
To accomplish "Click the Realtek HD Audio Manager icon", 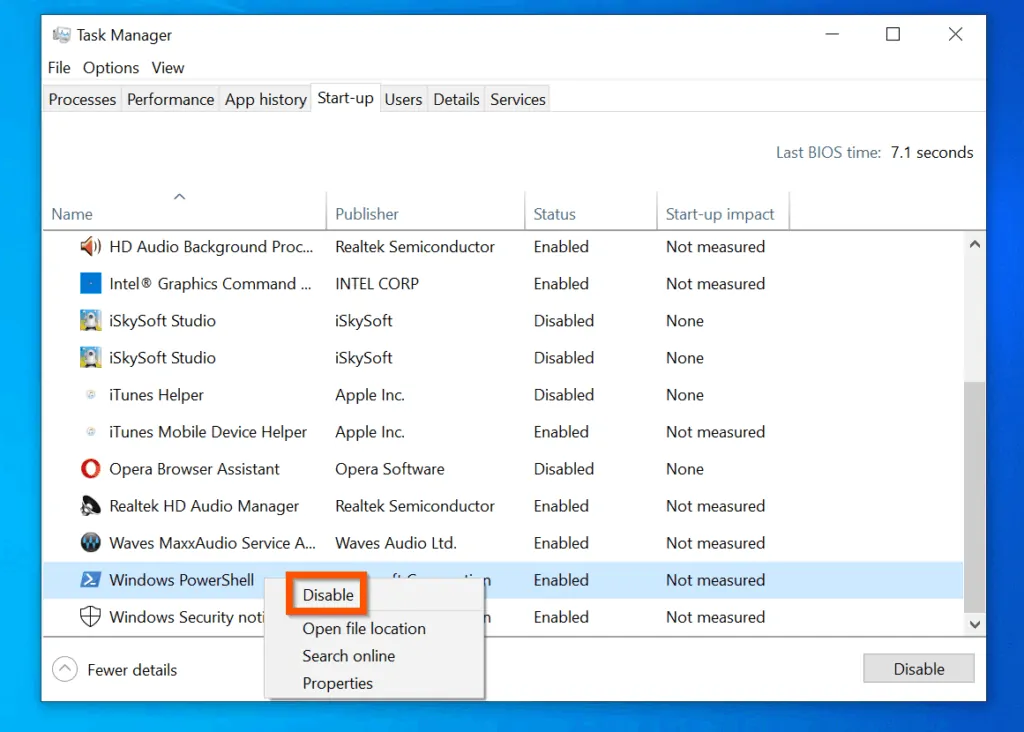I will (x=90, y=506).
